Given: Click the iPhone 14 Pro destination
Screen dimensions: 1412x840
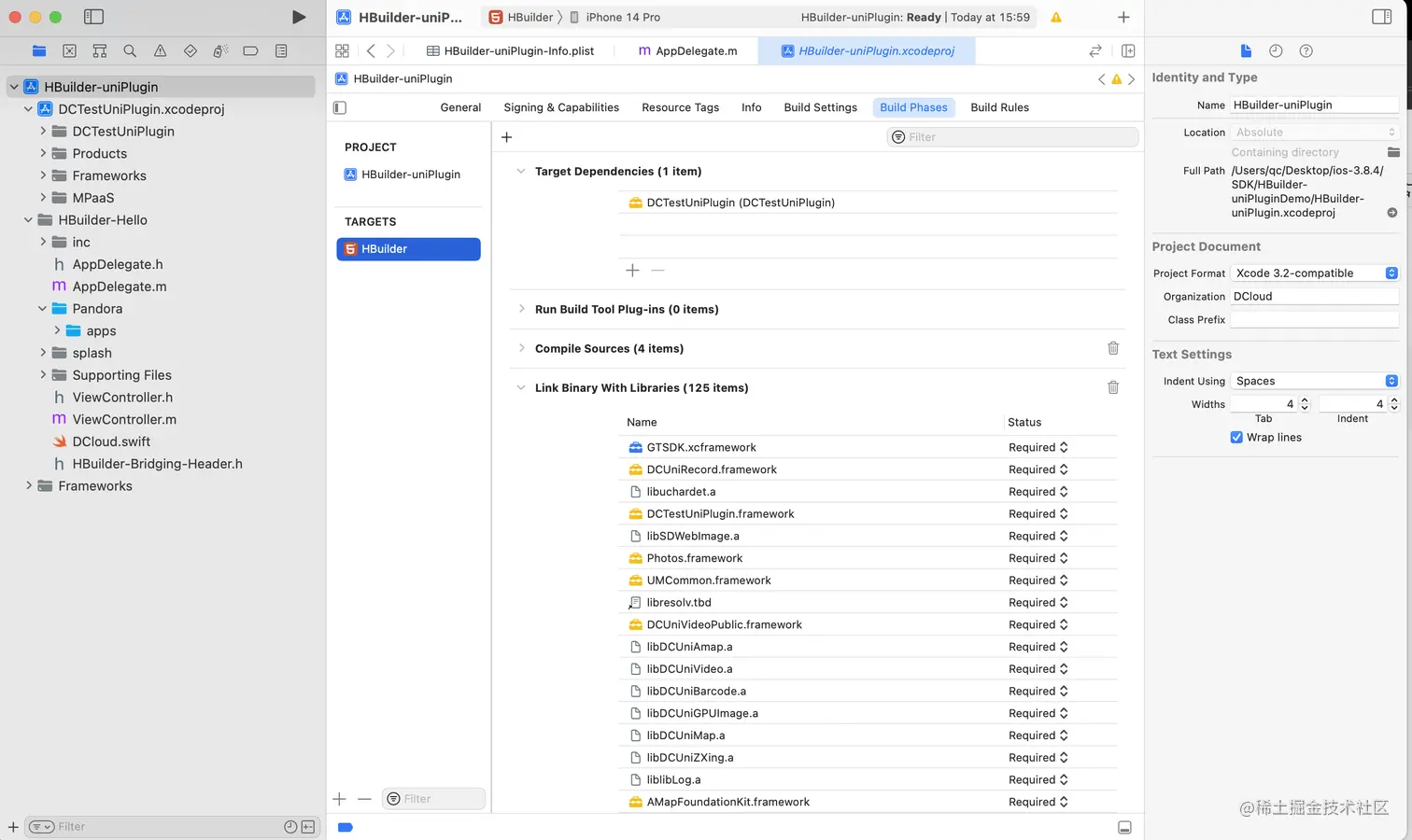Looking at the screenshot, I should (614, 18).
